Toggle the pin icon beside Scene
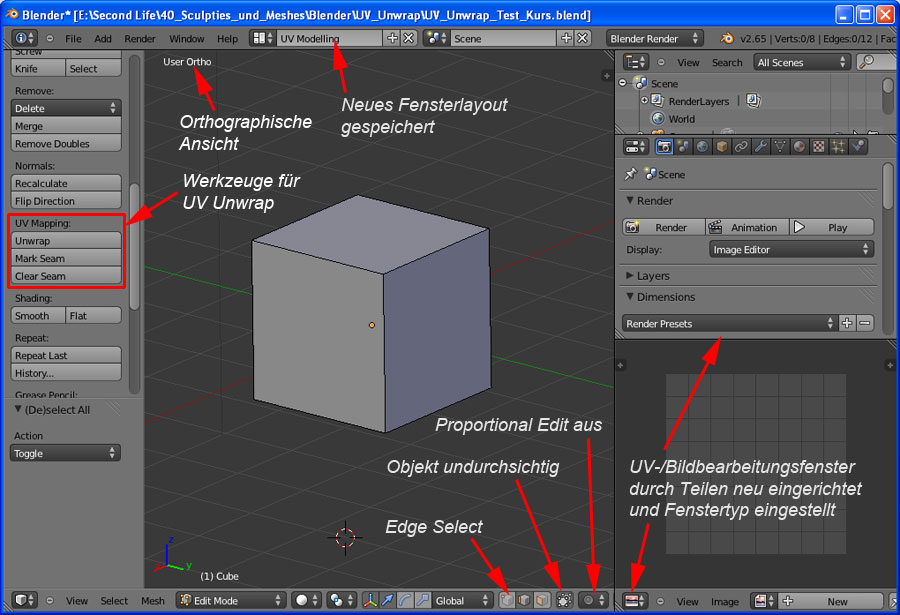900x615 pixels. (x=630, y=174)
